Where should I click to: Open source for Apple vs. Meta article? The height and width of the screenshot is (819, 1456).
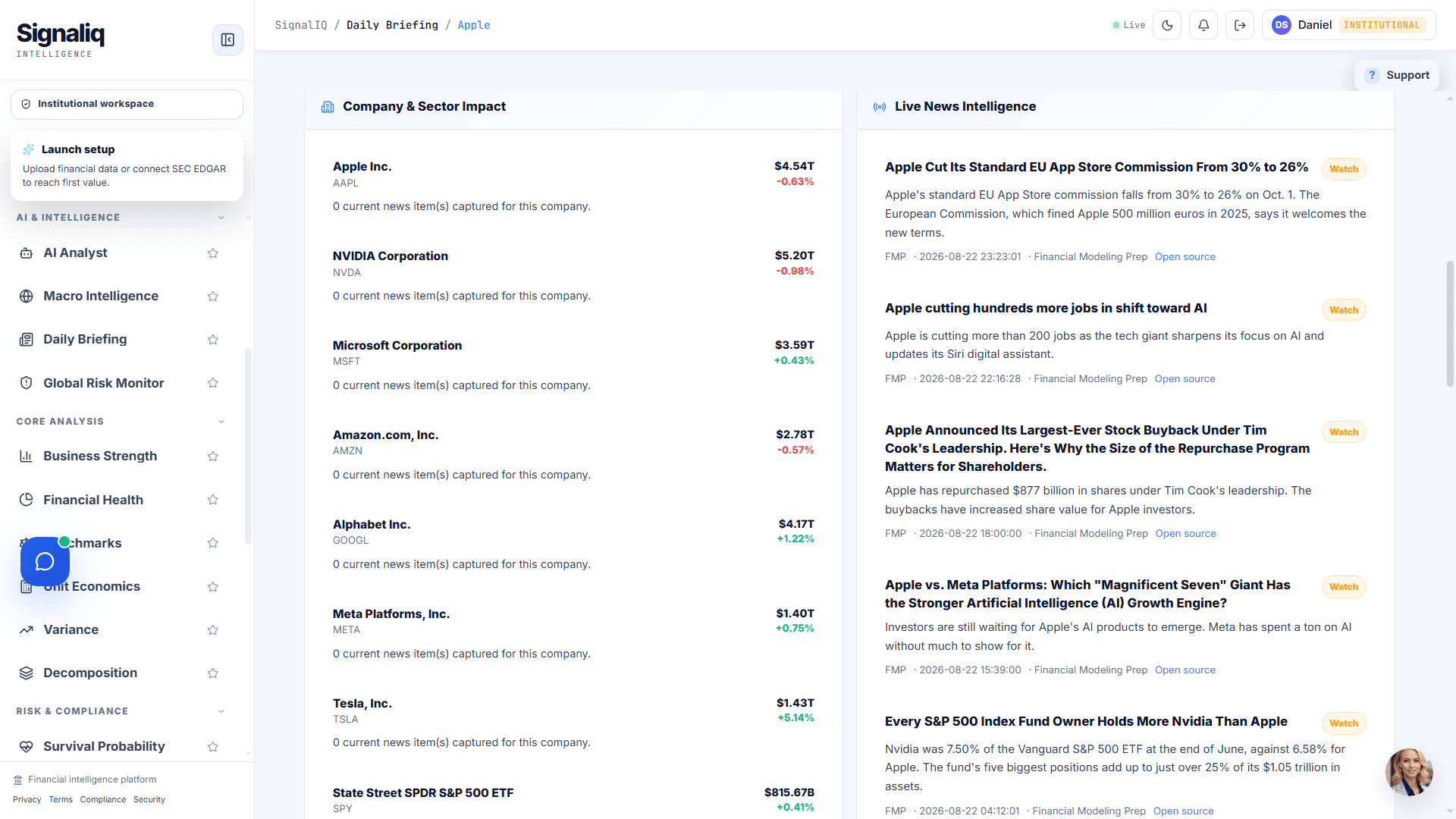1185,670
